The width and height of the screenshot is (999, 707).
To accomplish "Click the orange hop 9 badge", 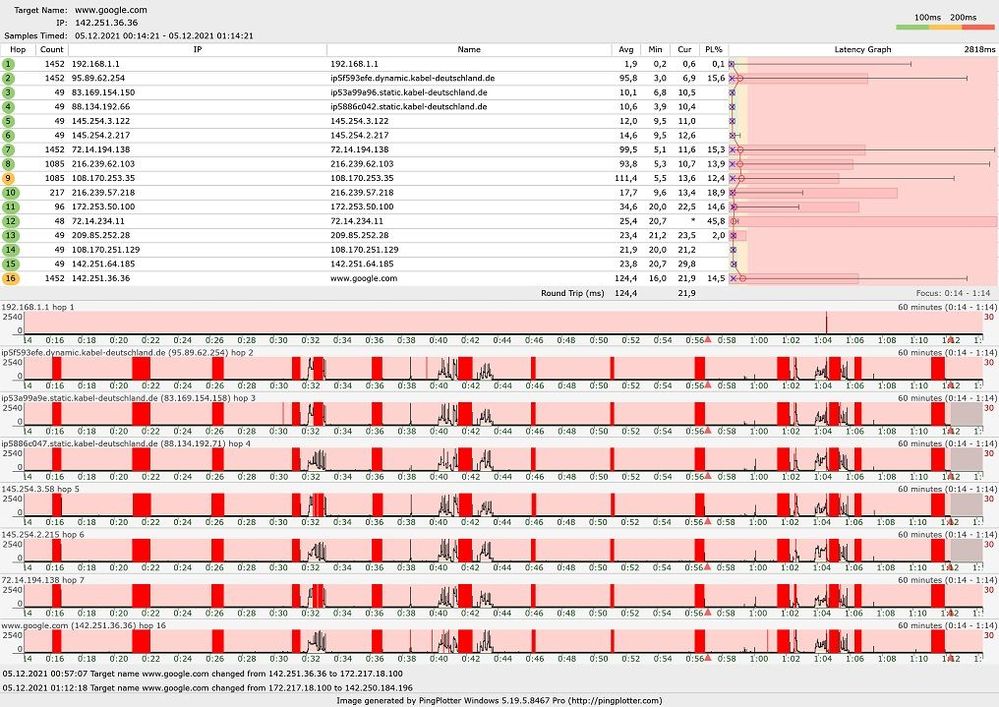I will point(8,178).
